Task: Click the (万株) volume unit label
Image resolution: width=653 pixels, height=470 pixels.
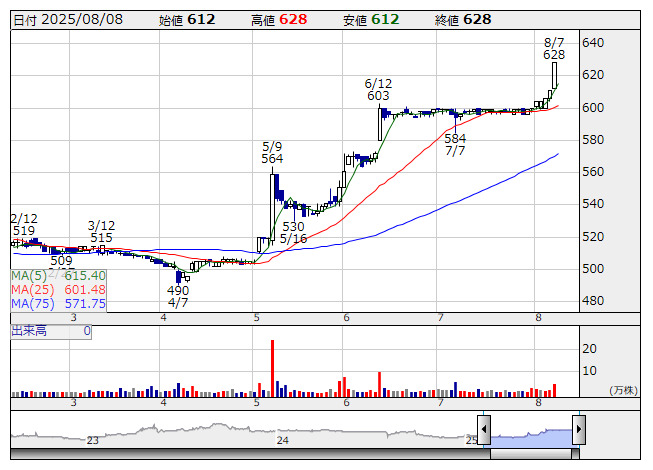Action: pos(623,390)
